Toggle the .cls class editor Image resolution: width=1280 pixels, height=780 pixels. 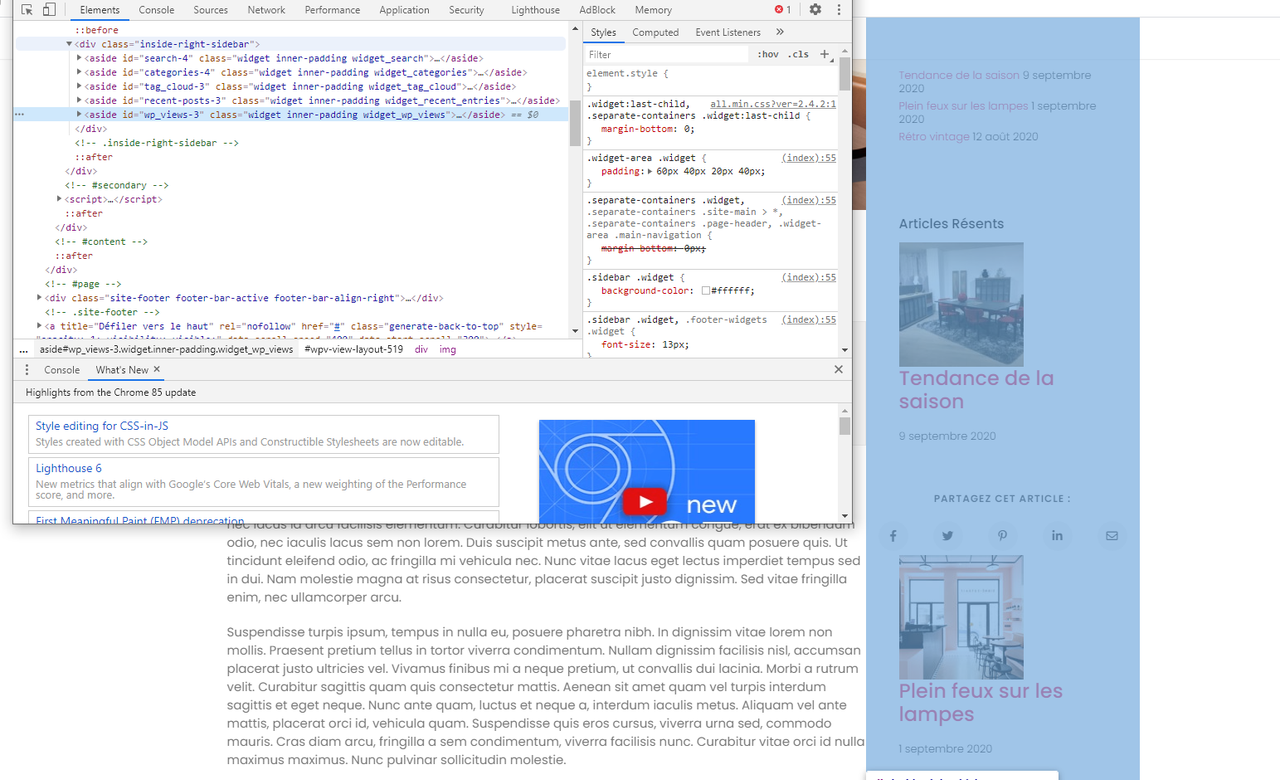click(x=798, y=54)
